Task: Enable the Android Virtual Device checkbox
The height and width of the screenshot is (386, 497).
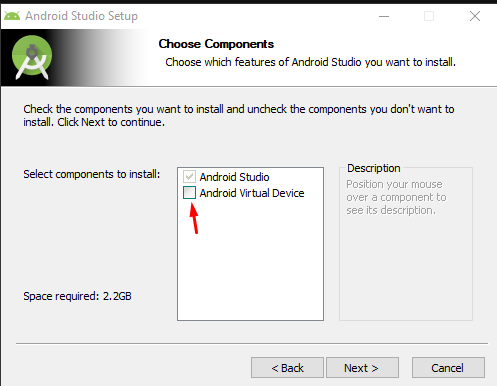Action: click(189, 193)
